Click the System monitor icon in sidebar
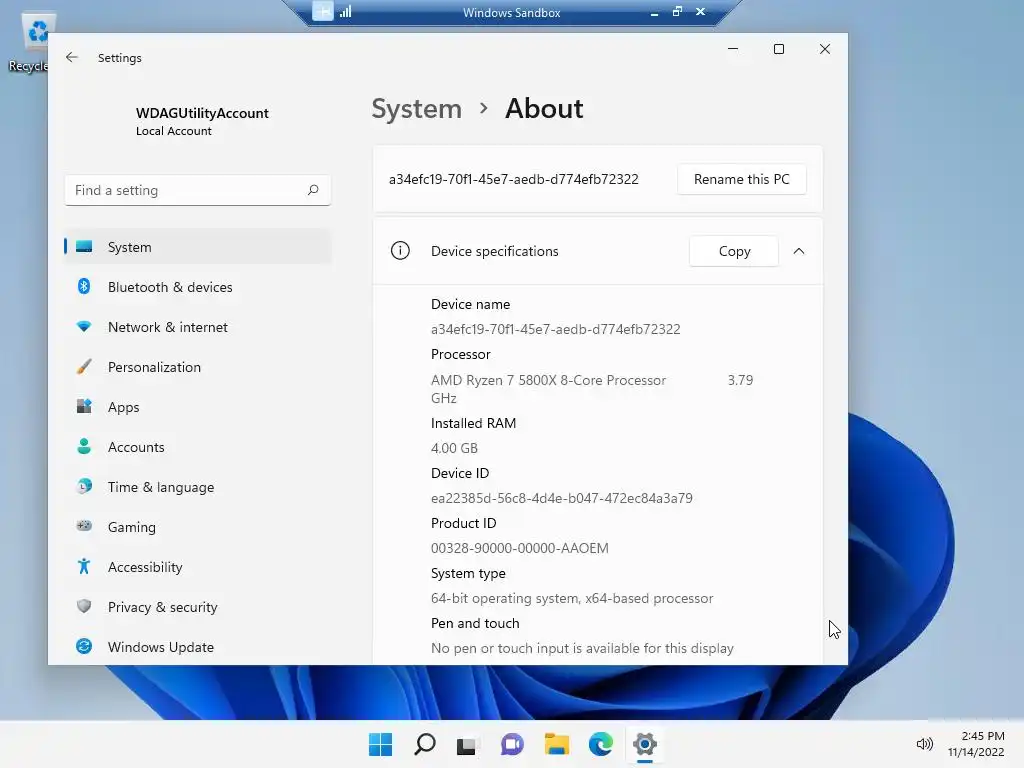This screenshot has width=1024, height=768. [84, 246]
